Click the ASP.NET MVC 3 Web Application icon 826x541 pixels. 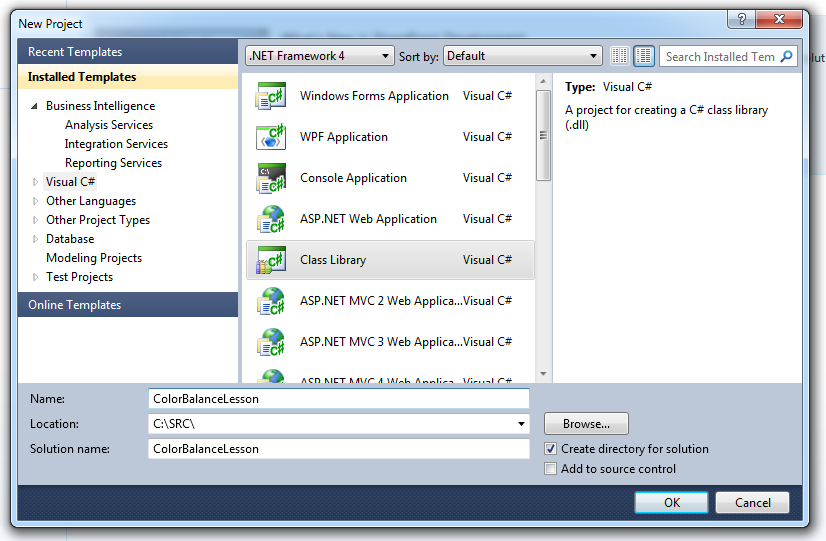click(x=271, y=342)
